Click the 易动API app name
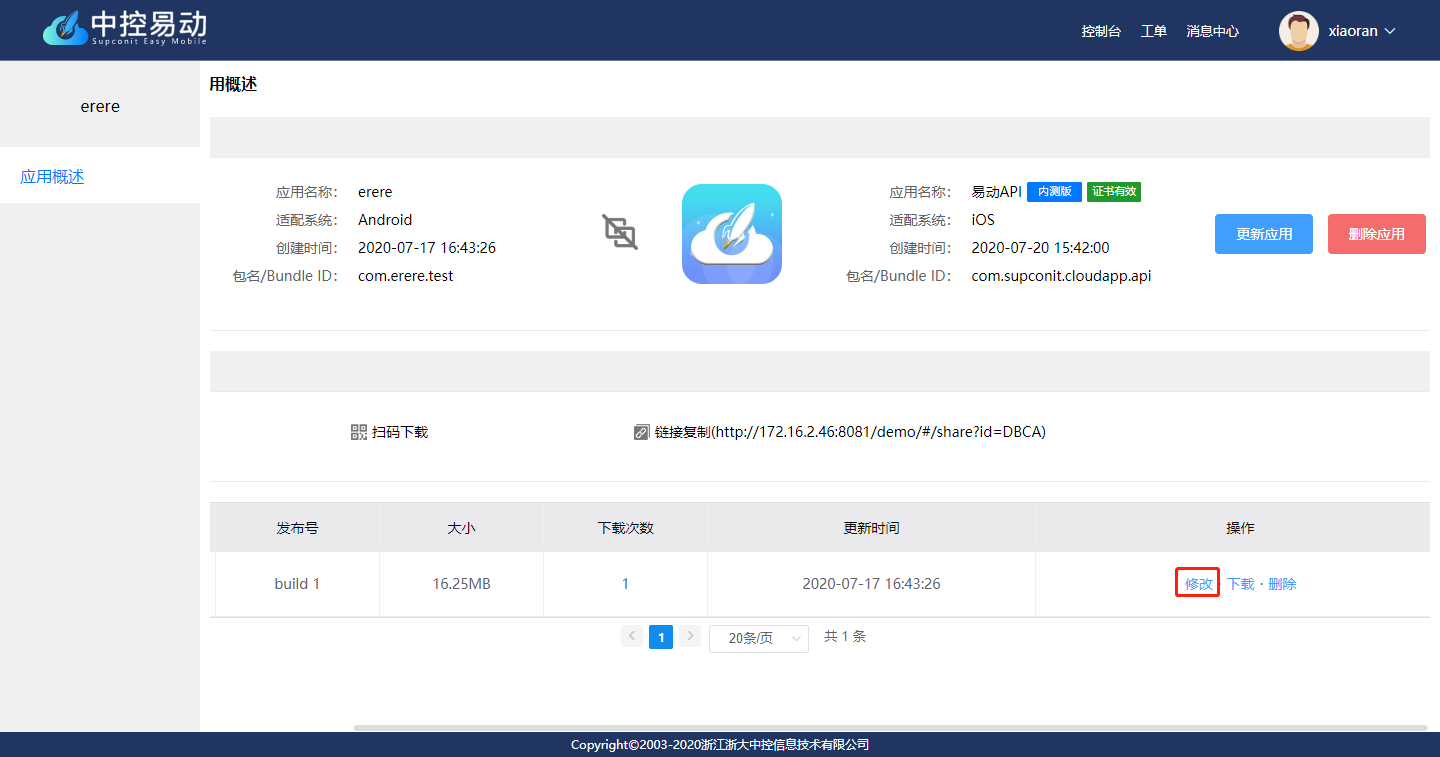 click(996, 192)
